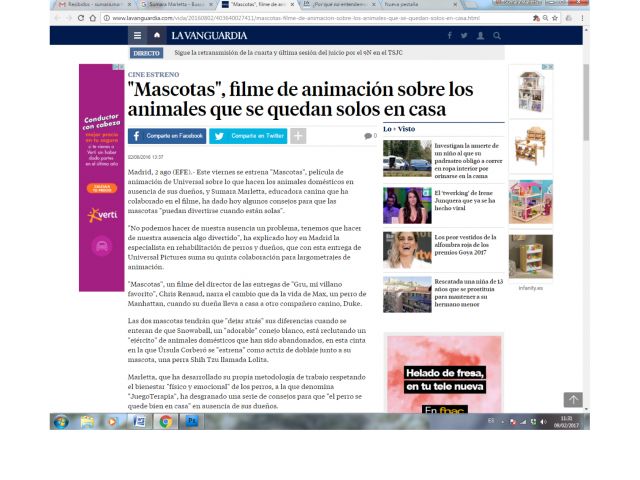Go to La Vanguardia home via house icon
Screen dimensions: 640x480
point(157,36)
